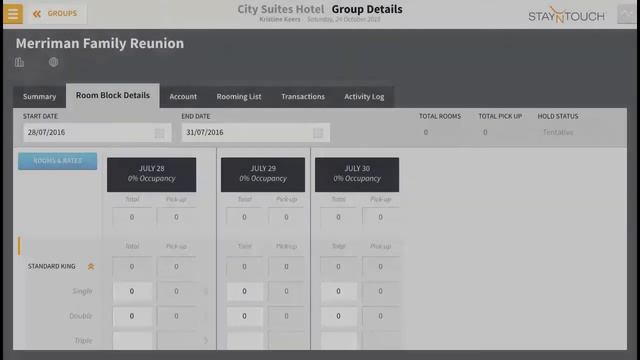This screenshot has height=360, width=640.
Task: Click the Total Pick Up value
Action: (x=485, y=132)
